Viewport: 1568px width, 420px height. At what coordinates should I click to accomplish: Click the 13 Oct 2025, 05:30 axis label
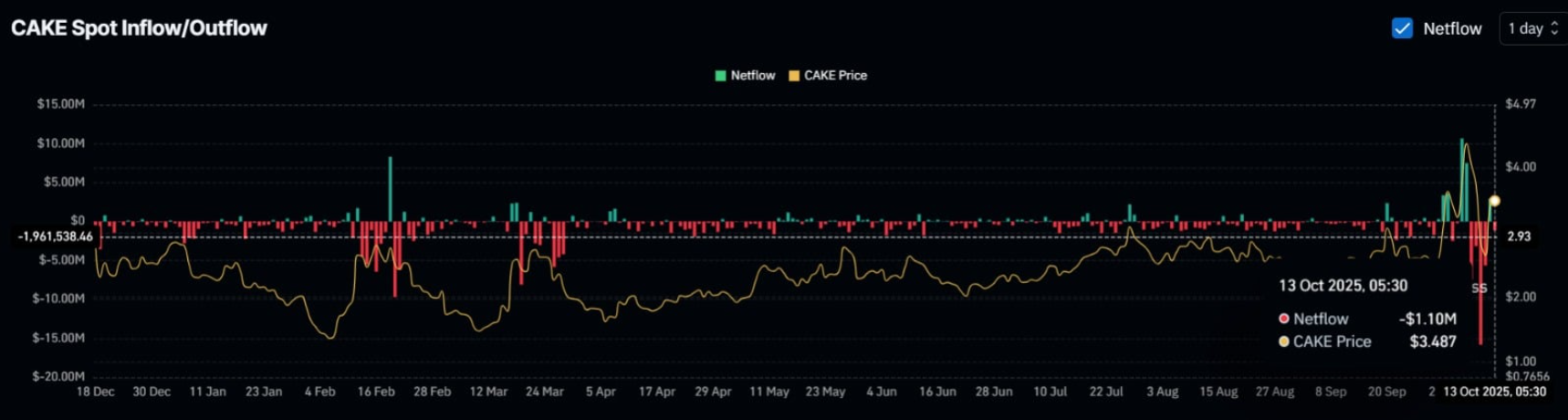1495,392
